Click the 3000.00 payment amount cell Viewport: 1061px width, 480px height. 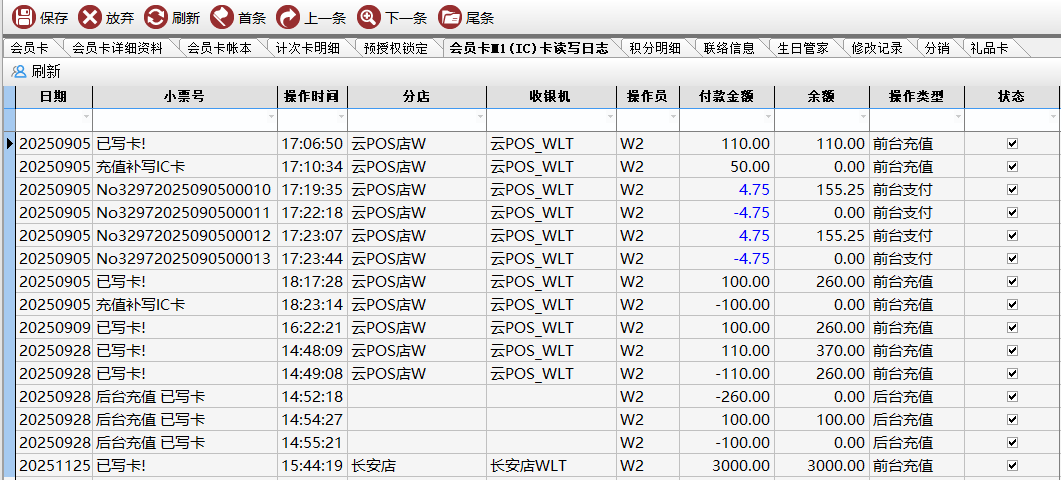[727, 466]
